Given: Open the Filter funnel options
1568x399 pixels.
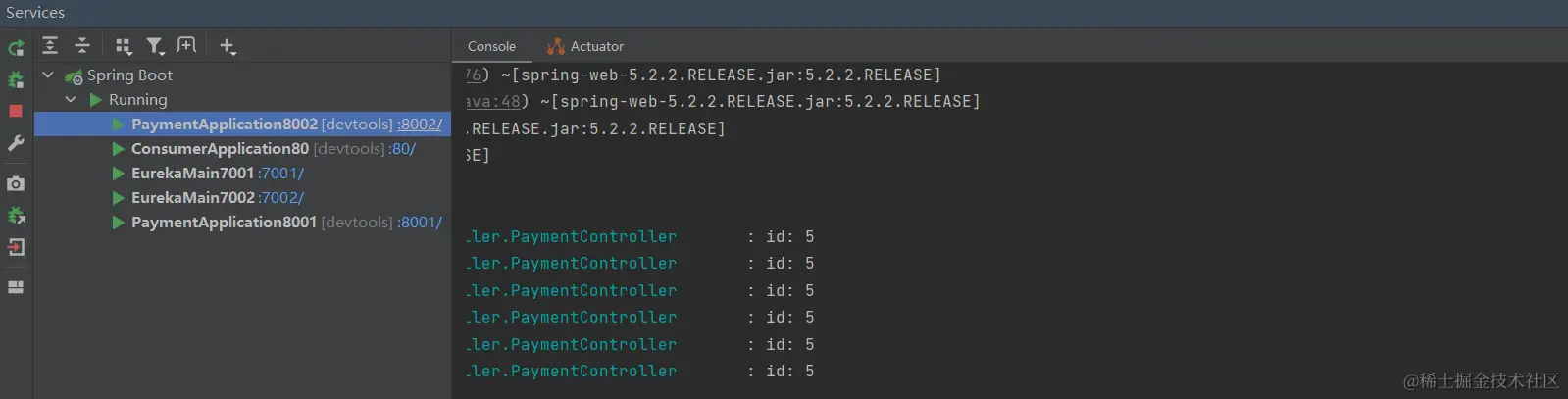Looking at the screenshot, I should point(155,45).
